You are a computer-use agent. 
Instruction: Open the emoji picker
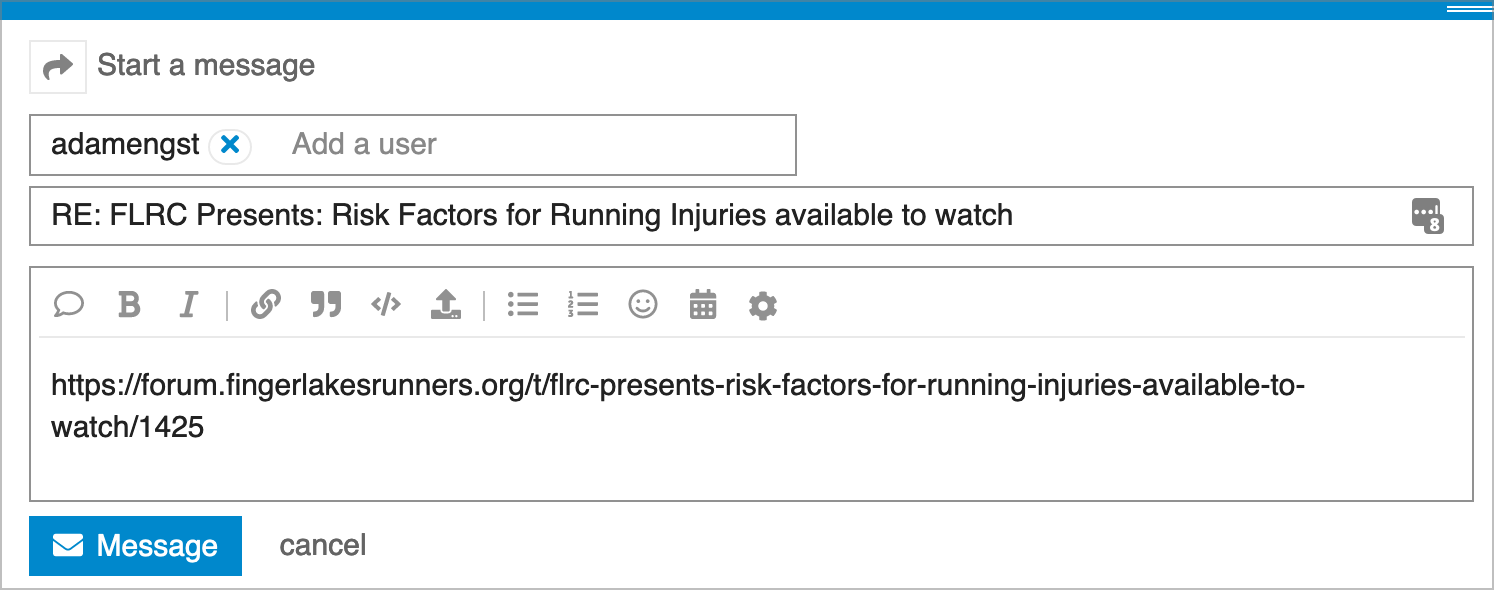tap(643, 304)
